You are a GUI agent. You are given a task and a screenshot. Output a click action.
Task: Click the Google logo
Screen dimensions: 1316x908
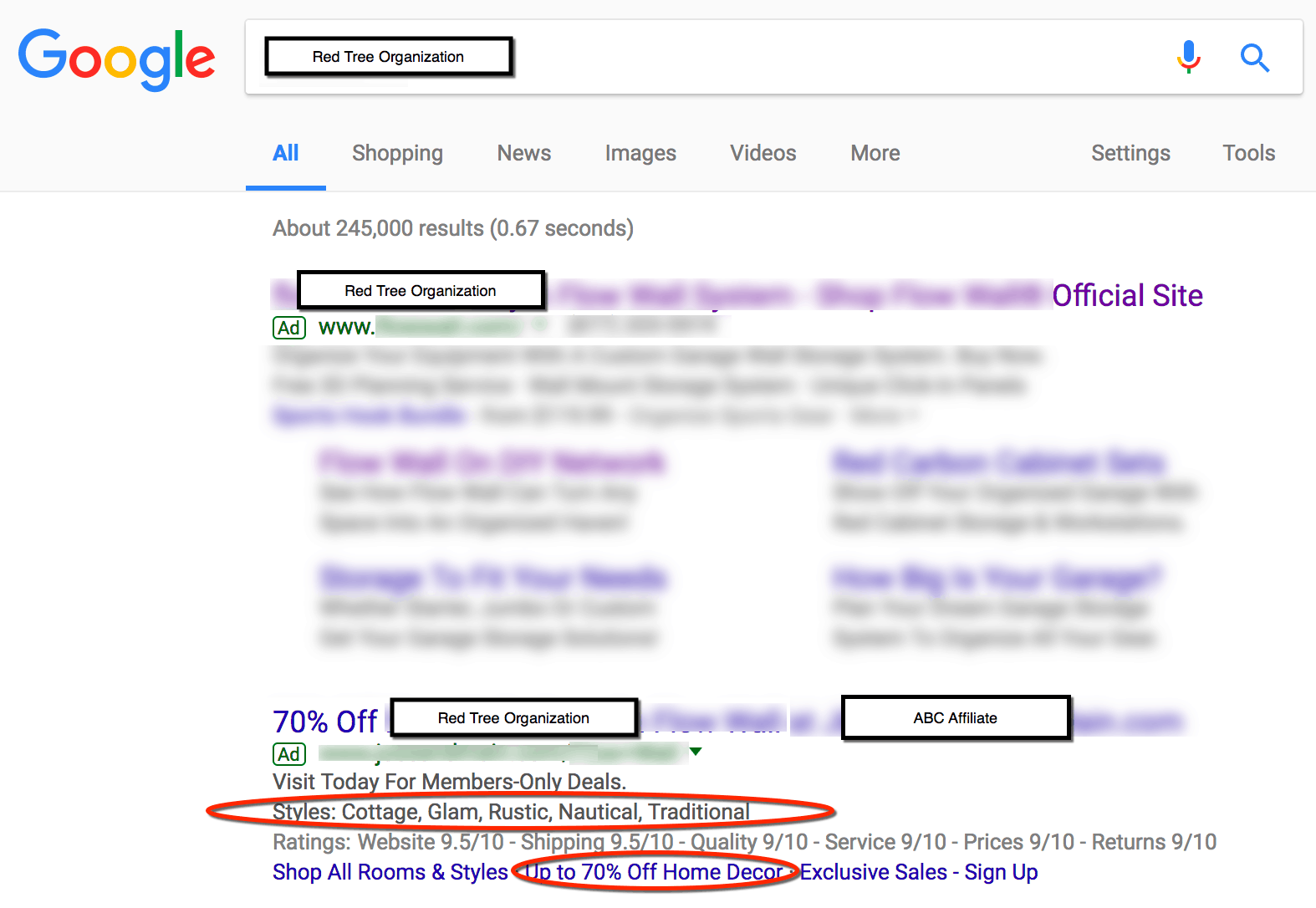[x=116, y=58]
